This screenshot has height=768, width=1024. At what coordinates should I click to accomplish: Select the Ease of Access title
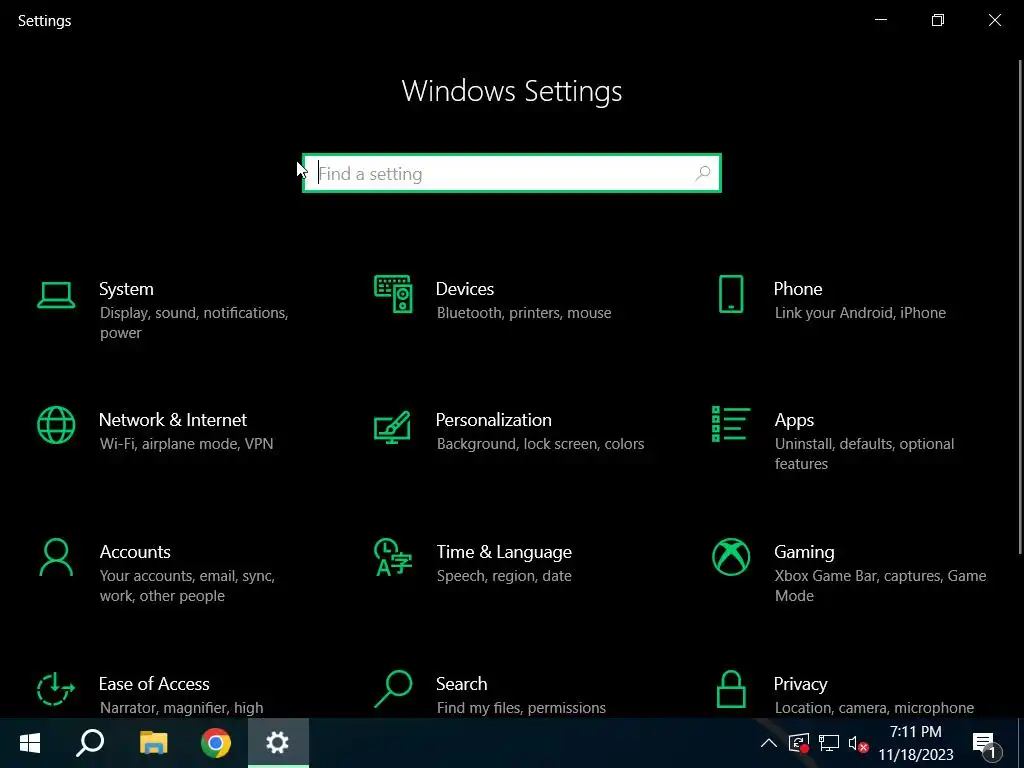tap(153, 684)
